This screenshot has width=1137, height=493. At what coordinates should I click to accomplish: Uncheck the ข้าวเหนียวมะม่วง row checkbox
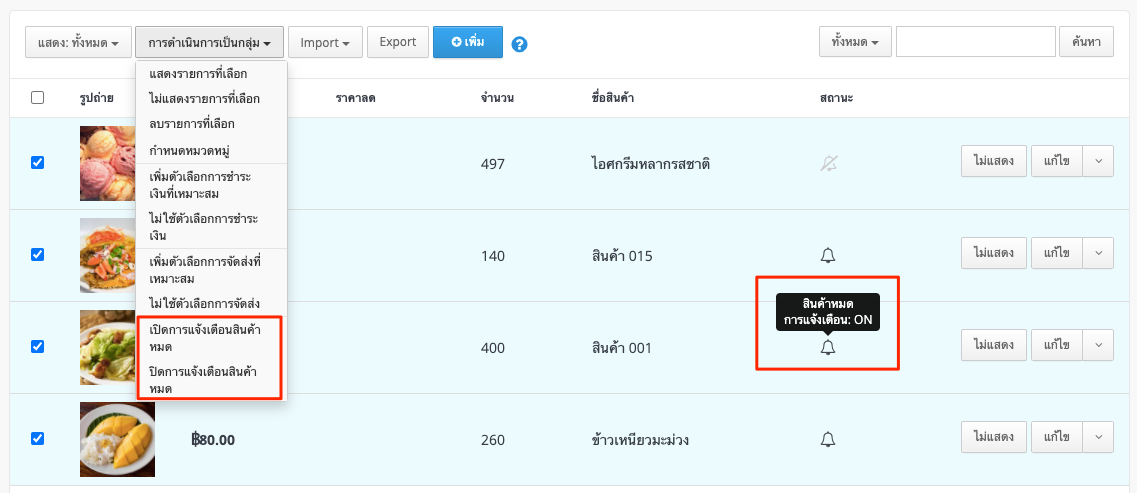click(x=38, y=439)
